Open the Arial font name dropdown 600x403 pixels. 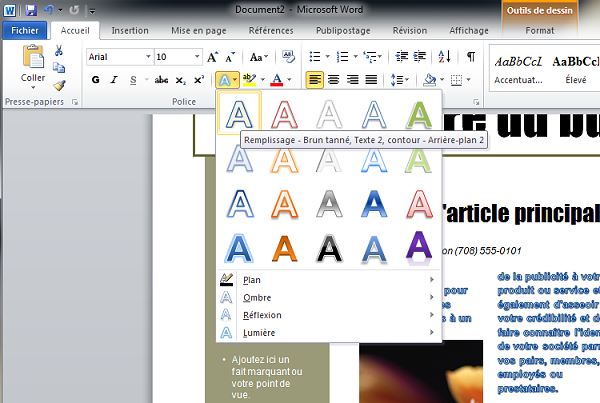coord(149,57)
